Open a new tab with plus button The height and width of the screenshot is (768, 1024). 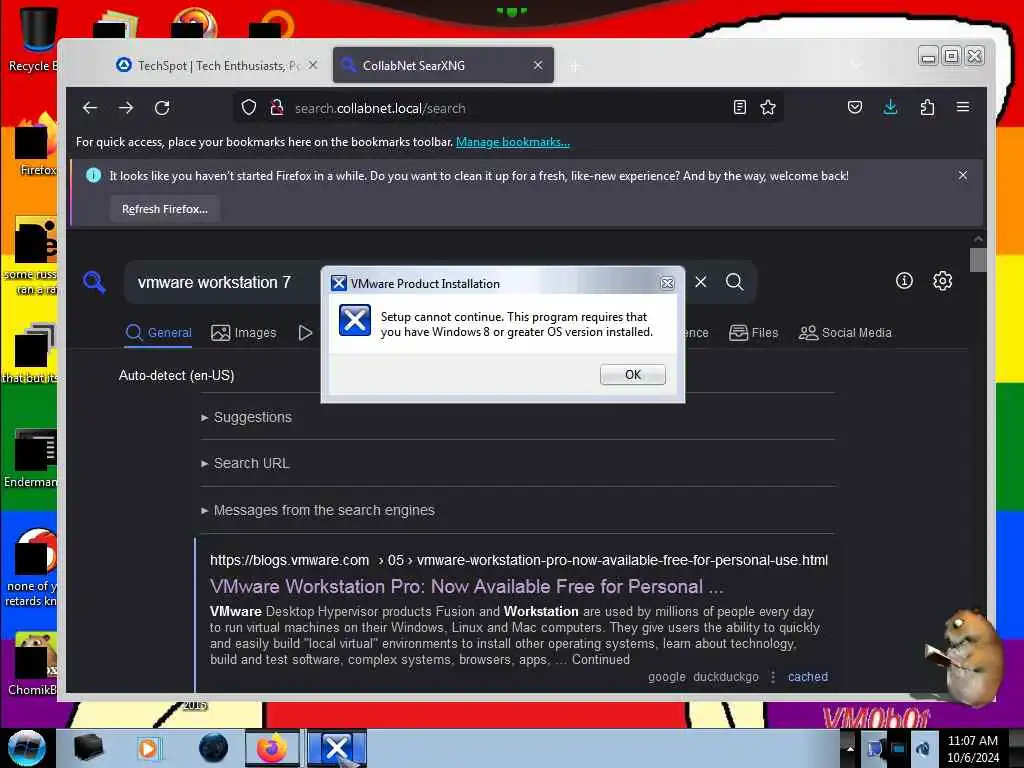[575, 66]
